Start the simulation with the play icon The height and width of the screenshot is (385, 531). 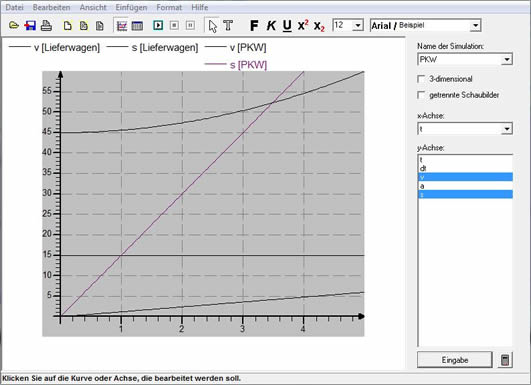[158, 25]
